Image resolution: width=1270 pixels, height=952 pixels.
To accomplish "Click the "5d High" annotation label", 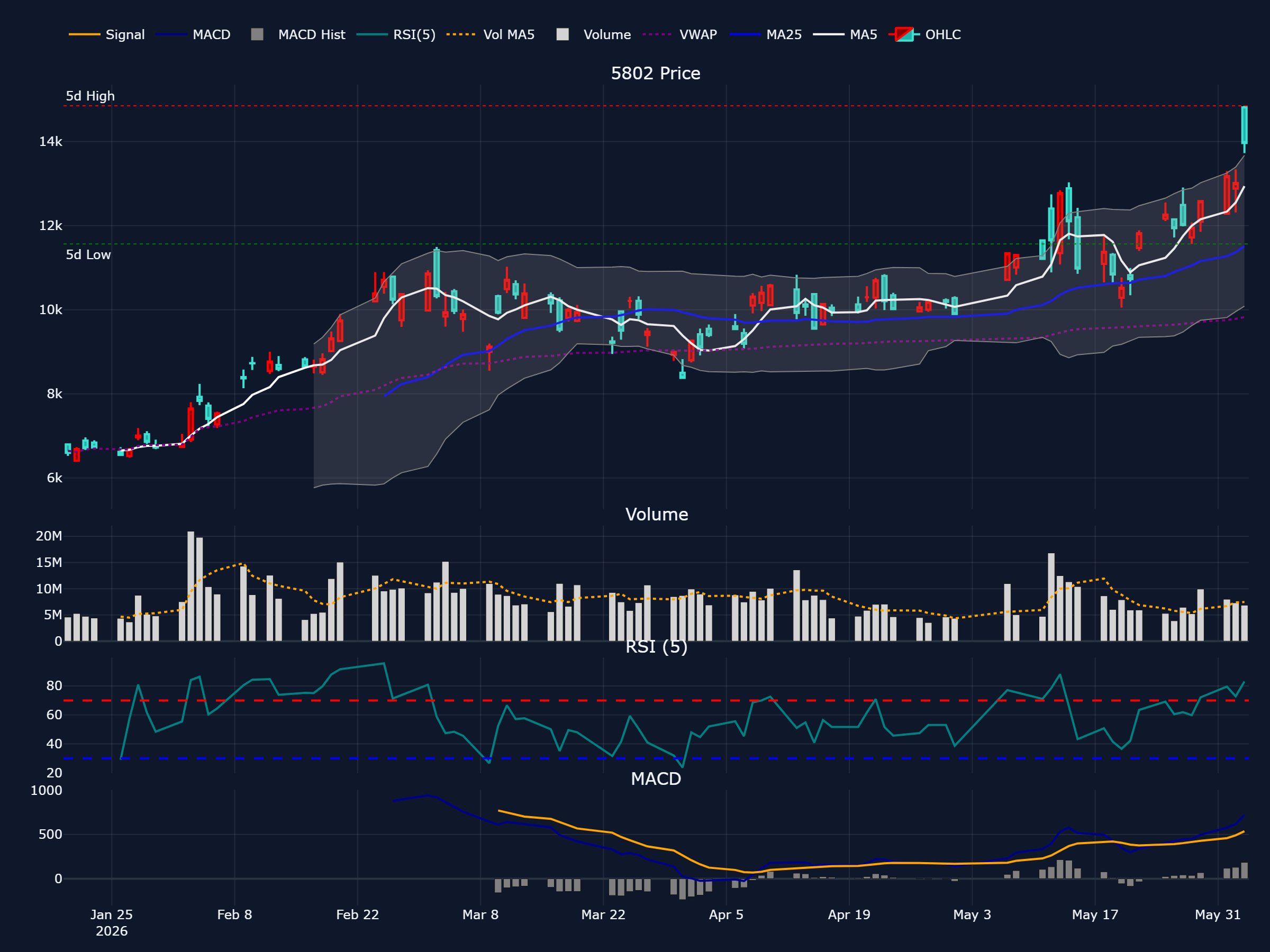I will (90, 96).
